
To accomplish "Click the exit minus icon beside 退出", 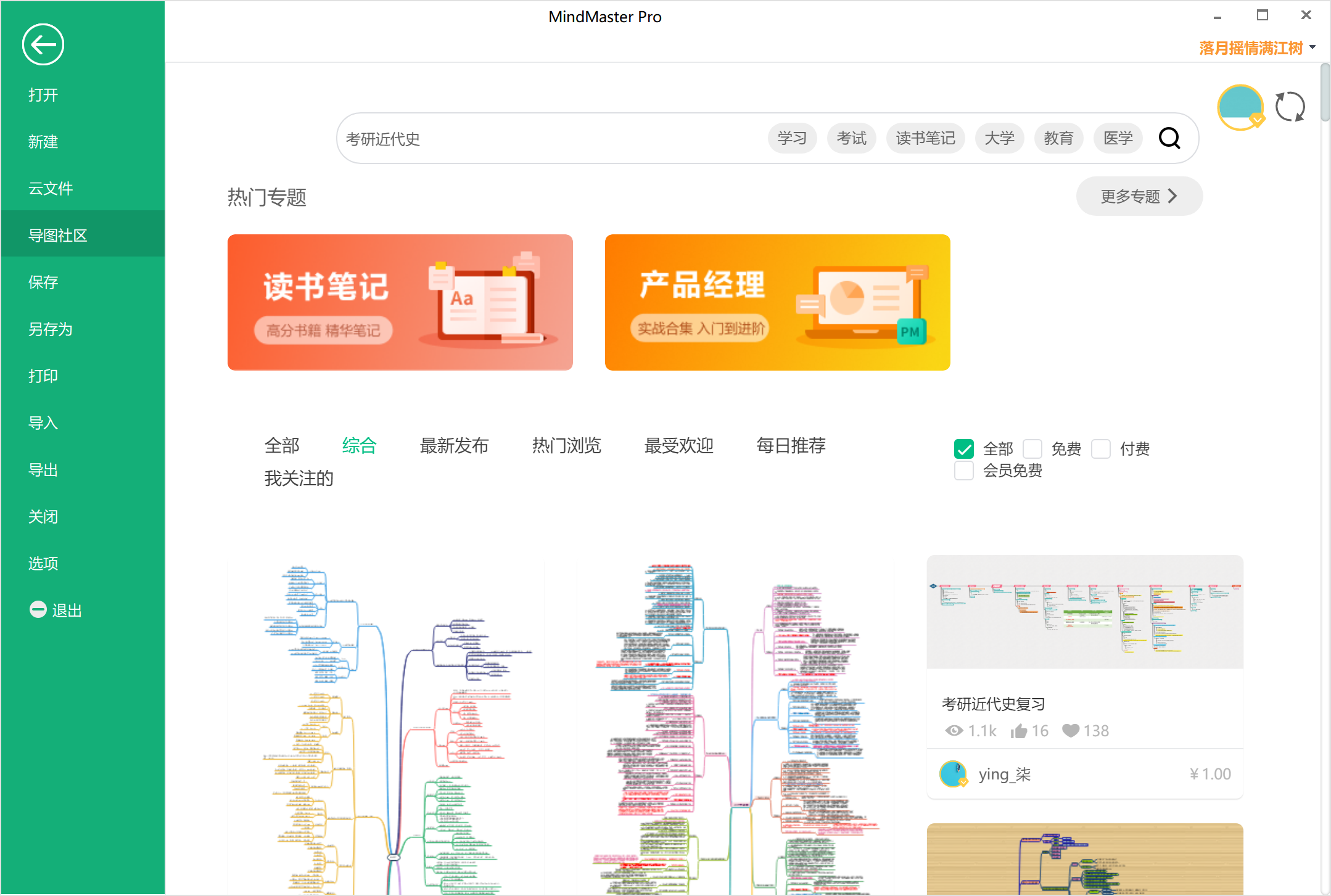I will point(38,609).
